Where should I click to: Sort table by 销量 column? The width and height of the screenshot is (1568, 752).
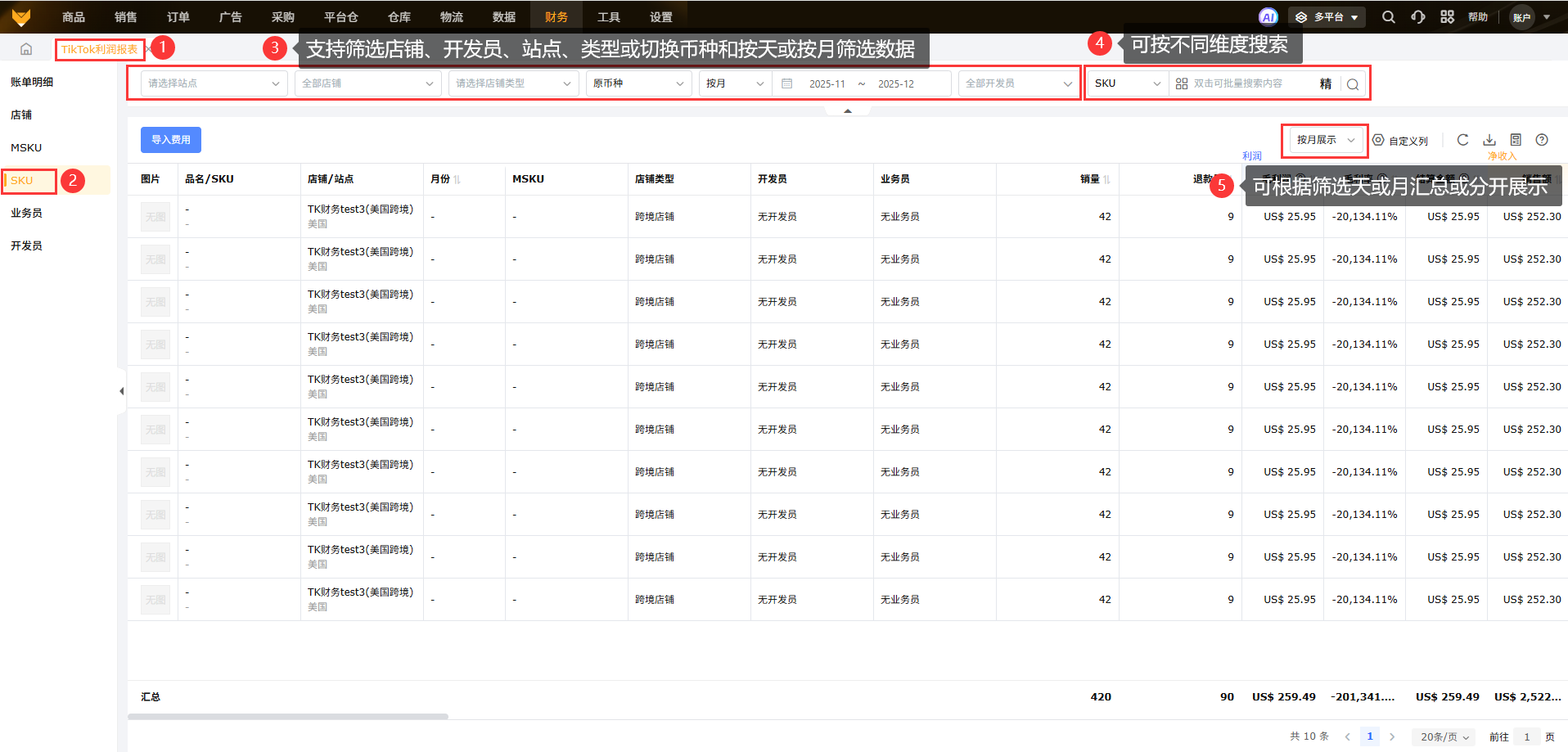pyautogui.click(x=1106, y=179)
